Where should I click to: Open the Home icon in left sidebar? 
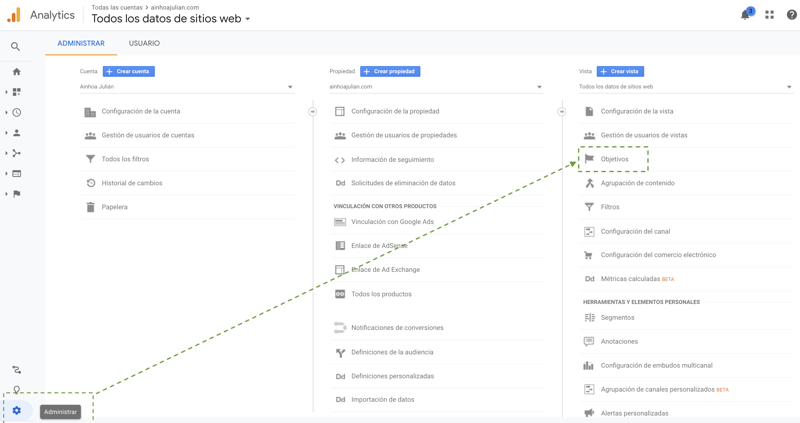pyautogui.click(x=16, y=72)
